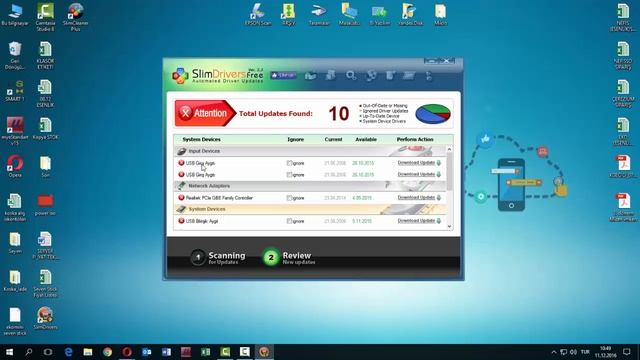Click the driver list vertical scrollbar thumb

(449, 171)
